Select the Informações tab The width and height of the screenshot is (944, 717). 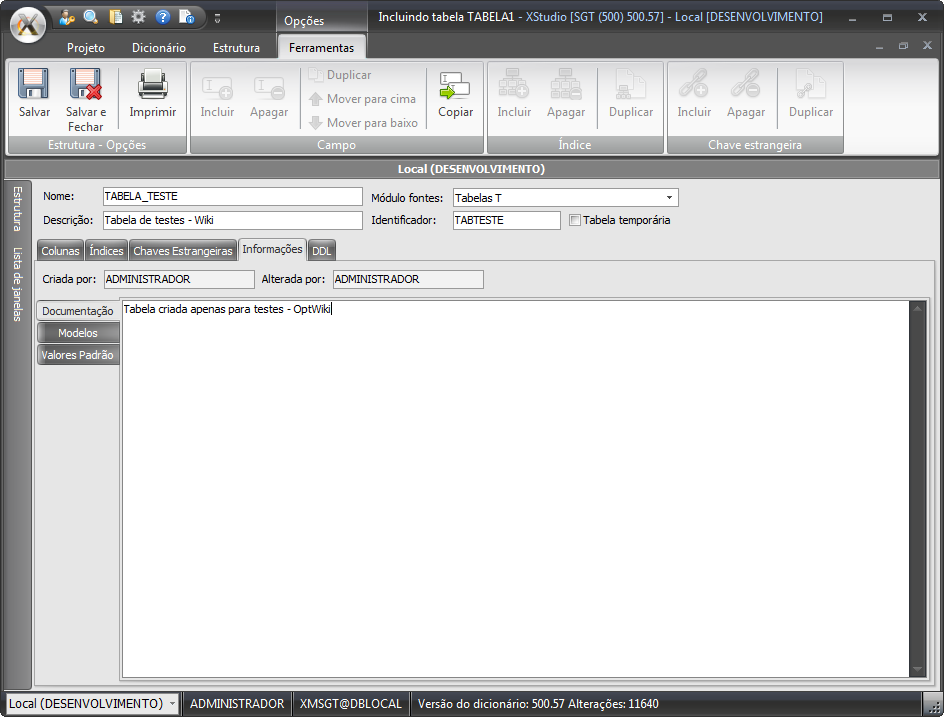[272, 249]
